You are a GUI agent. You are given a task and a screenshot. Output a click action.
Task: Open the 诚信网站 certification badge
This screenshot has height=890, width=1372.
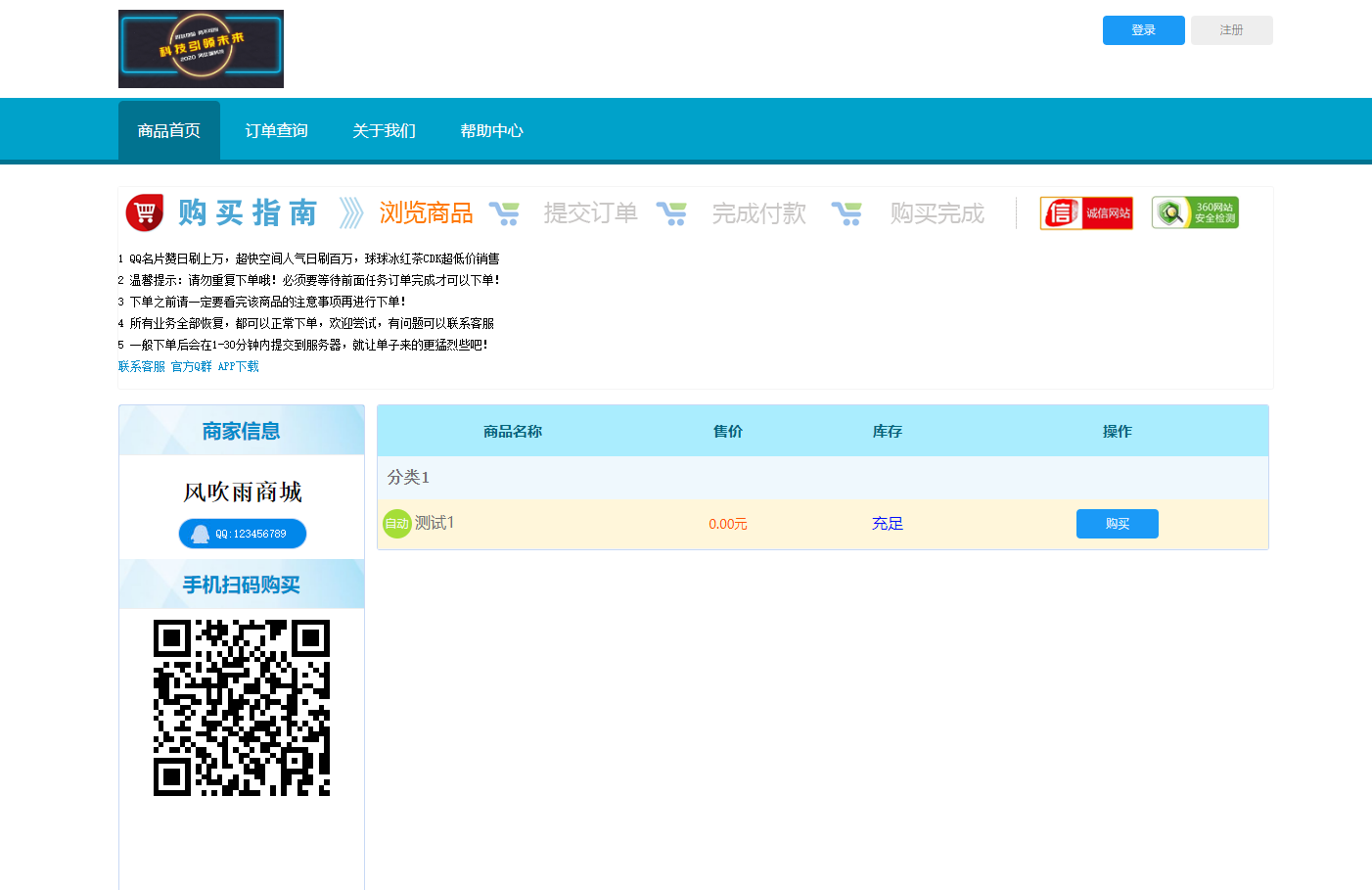coord(1086,212)
